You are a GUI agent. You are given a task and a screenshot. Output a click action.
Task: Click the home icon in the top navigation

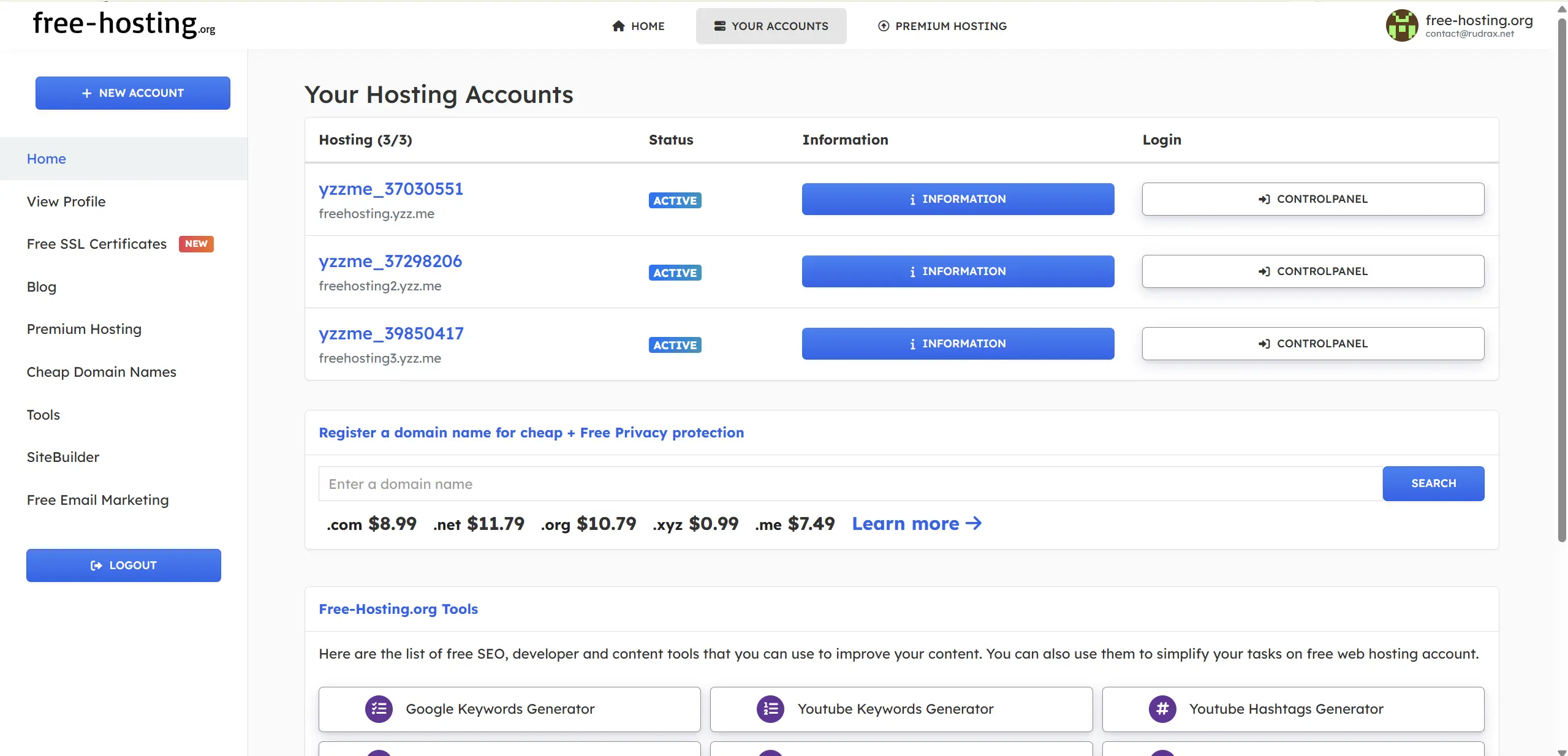pos(618,26)
